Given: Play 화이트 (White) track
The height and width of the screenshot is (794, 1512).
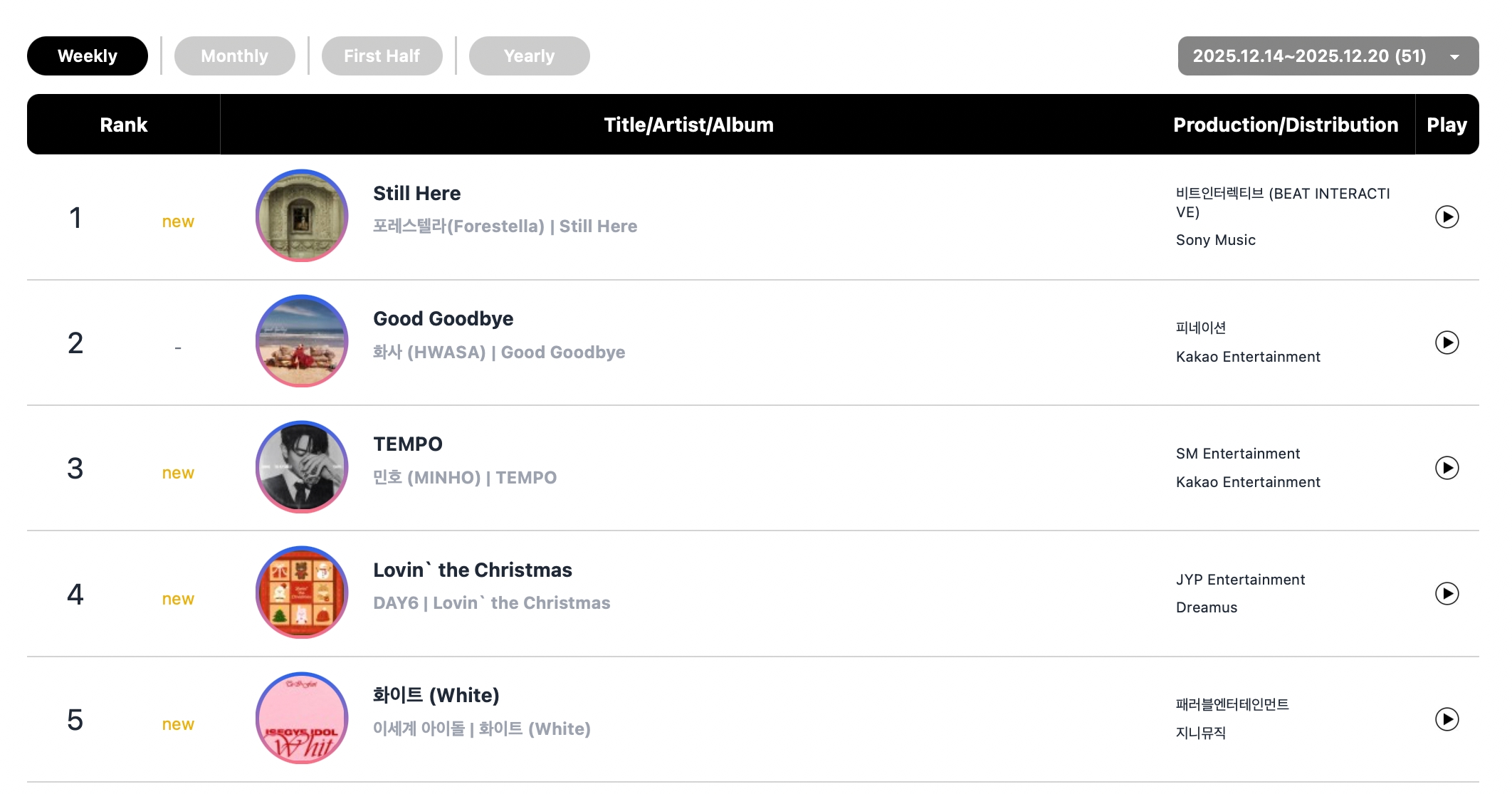Looking at the screenshot, I should coord(1447,719).
